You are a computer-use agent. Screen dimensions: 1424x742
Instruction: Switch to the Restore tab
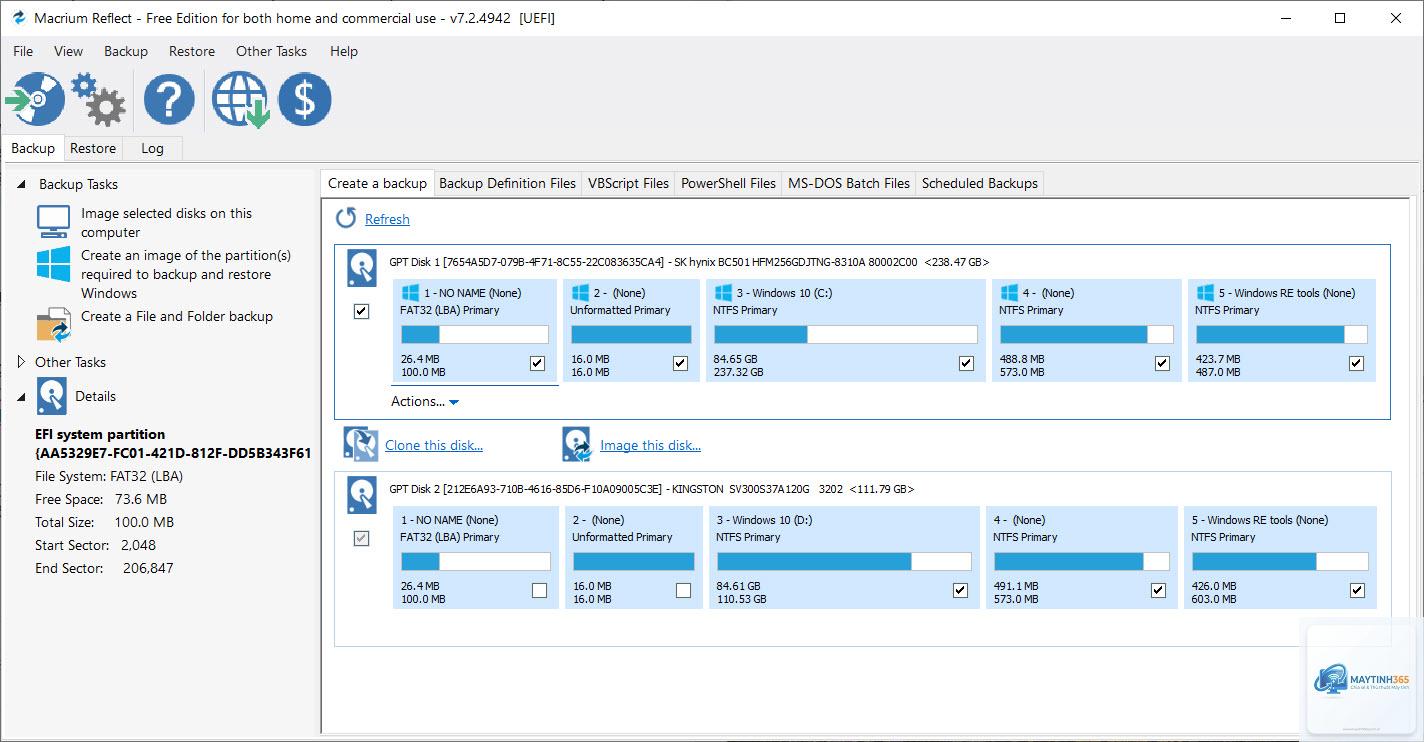pyautogui.click(x=93, y=148)
